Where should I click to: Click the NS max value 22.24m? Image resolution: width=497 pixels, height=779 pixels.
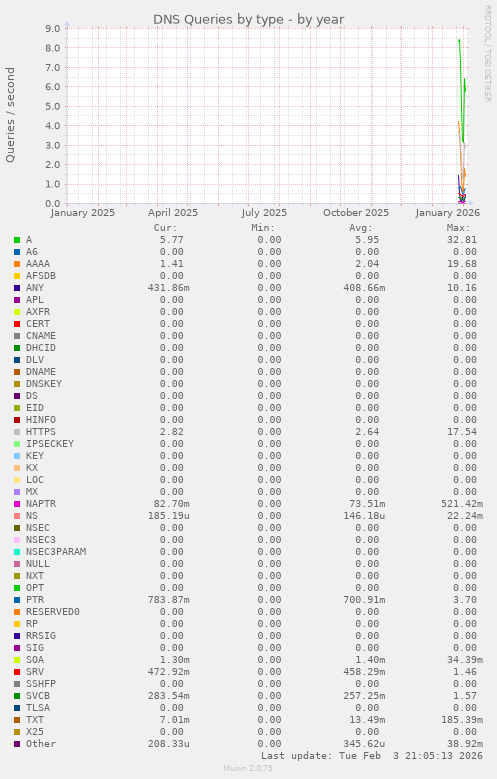tap(465, 516)
